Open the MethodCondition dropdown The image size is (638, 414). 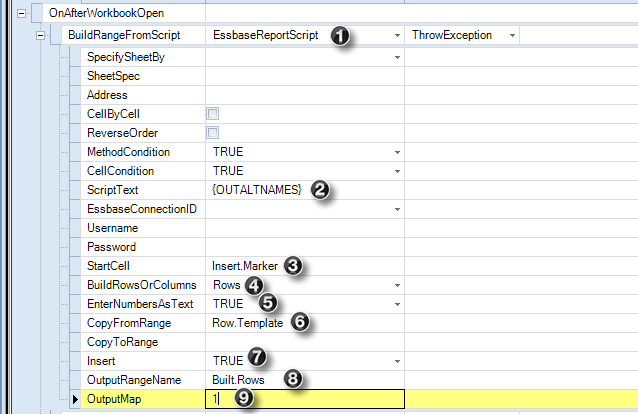[397, 152]
